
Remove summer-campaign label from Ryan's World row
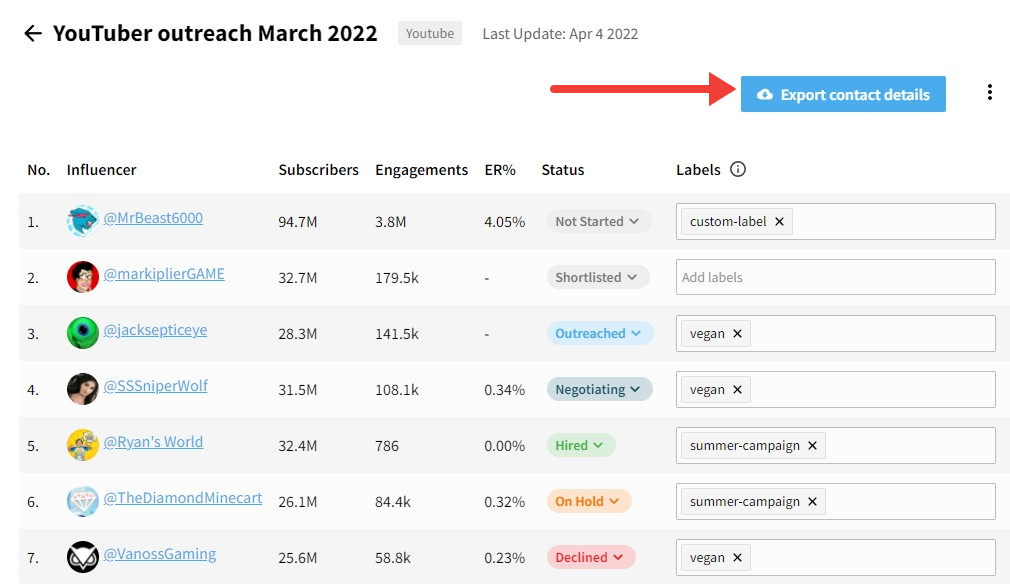pyautogui.click(x=812, y=446)
